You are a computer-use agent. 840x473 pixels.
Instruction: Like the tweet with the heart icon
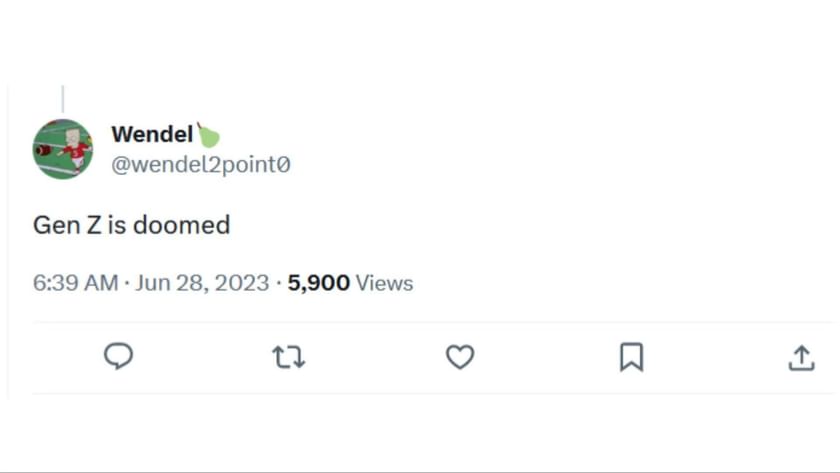[x=459, y=356]
